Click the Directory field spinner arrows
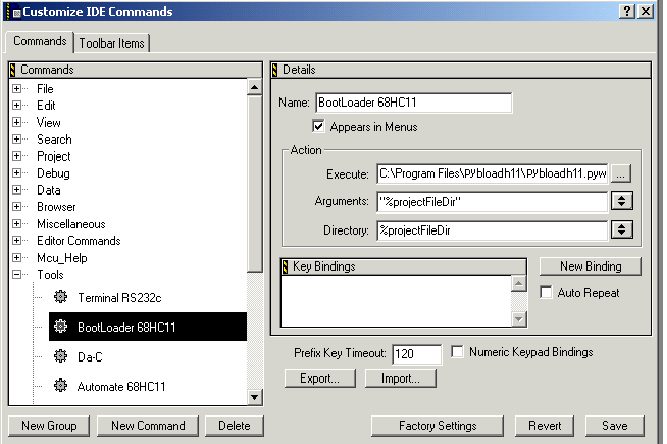The width and height of the screenshot is (667, 444). coord(621,230)
